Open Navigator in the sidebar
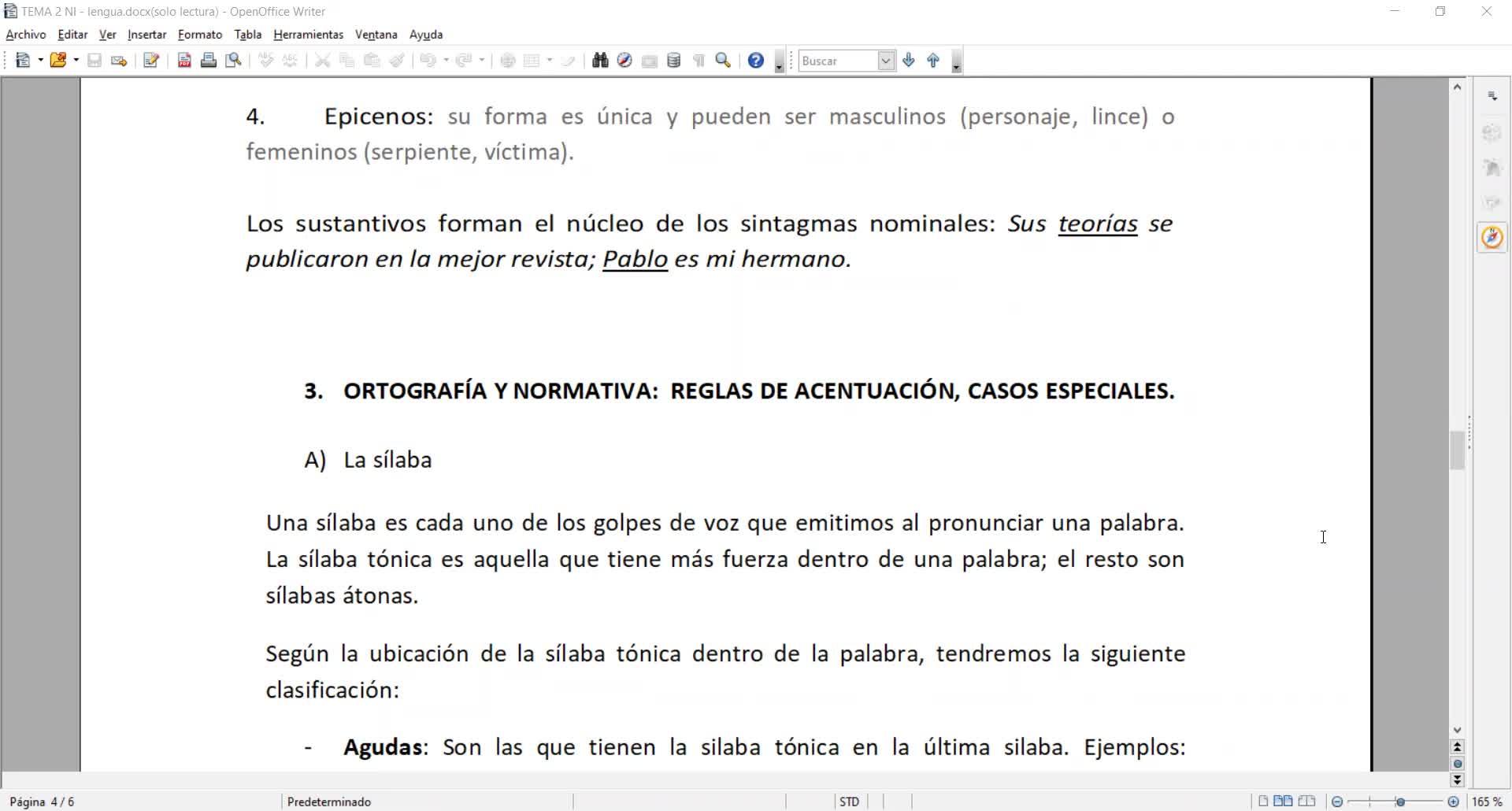Viewport: 1512px width, 811px height. [x=1492, y=237]
